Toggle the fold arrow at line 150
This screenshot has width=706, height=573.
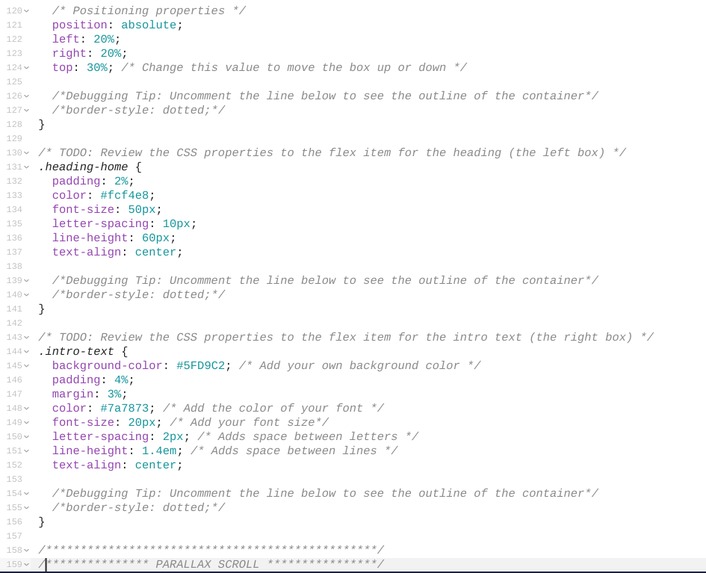[x=27, y=437]
